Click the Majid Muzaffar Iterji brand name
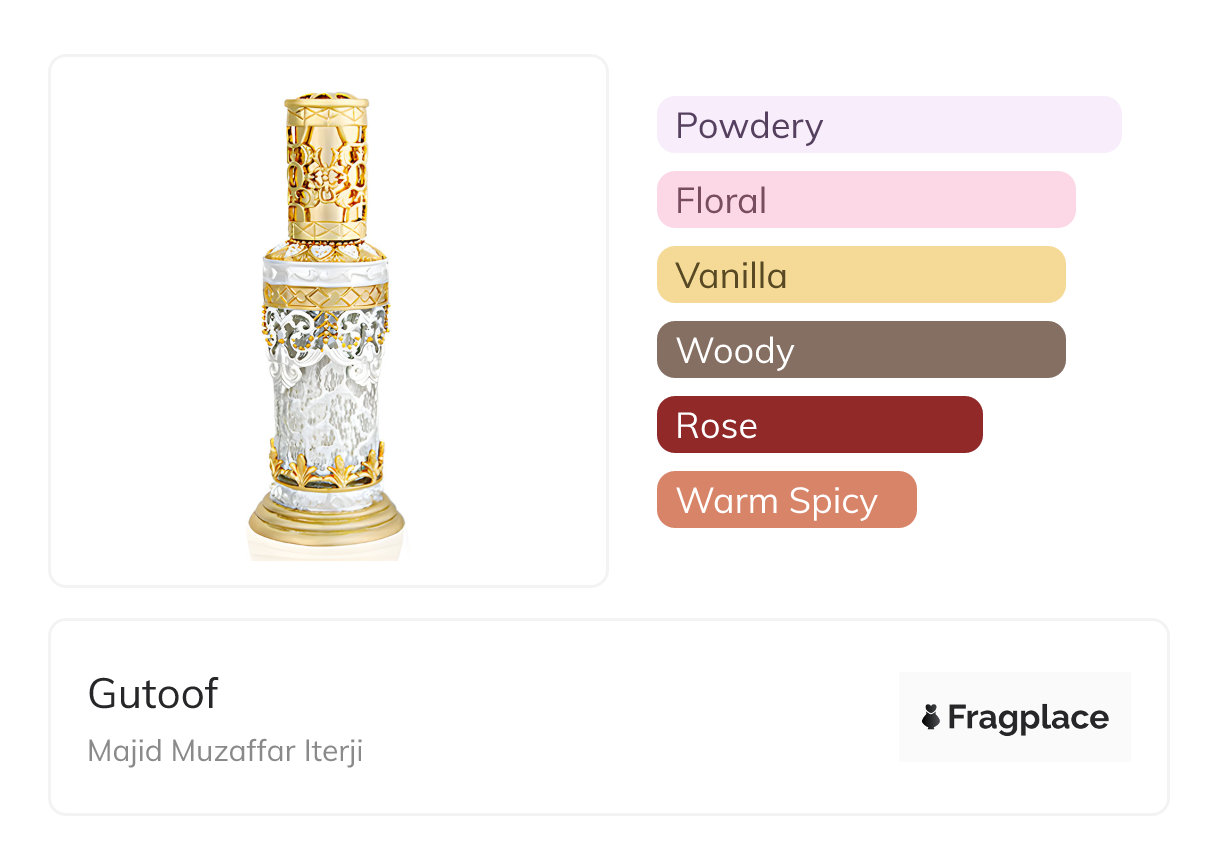Image resolution: width=1218 pixels, height=864 pixels. pyautogui.click(x=225, y=751)
